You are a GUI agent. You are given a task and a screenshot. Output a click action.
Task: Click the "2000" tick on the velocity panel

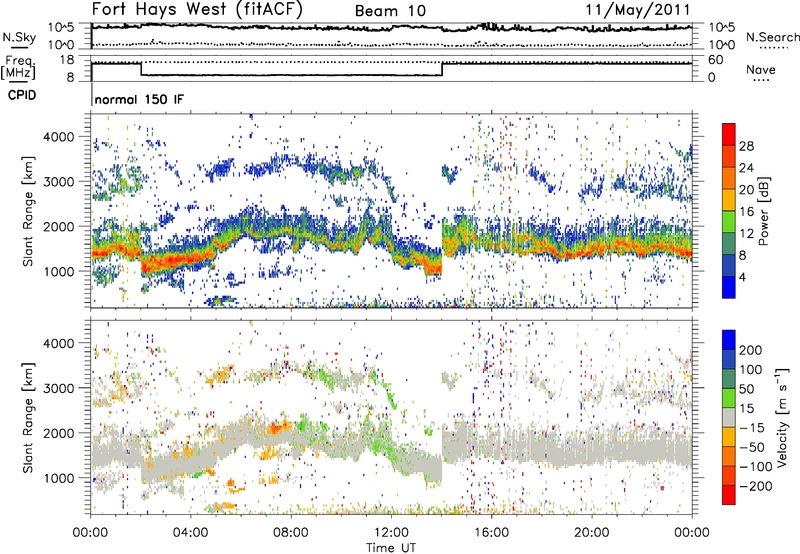pos(58,433)
